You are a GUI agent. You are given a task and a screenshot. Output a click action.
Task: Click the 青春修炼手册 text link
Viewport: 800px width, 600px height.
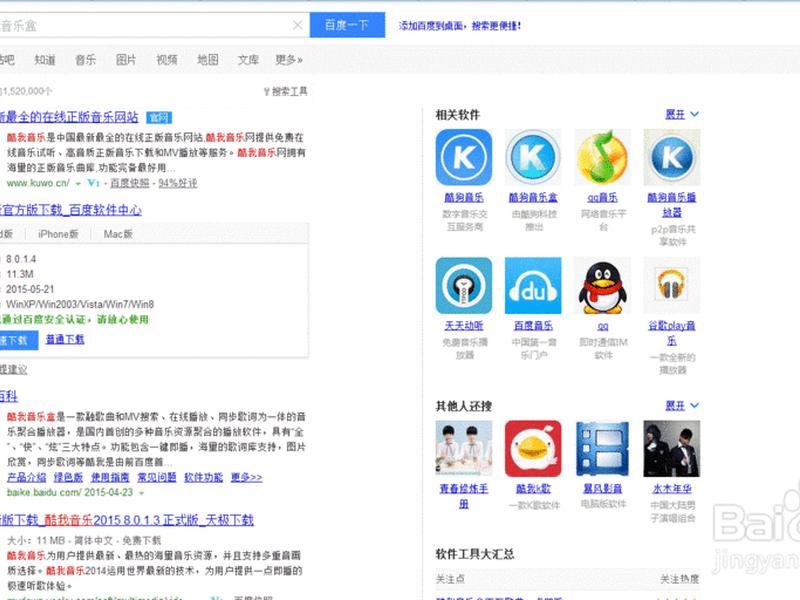click(464, 496)
